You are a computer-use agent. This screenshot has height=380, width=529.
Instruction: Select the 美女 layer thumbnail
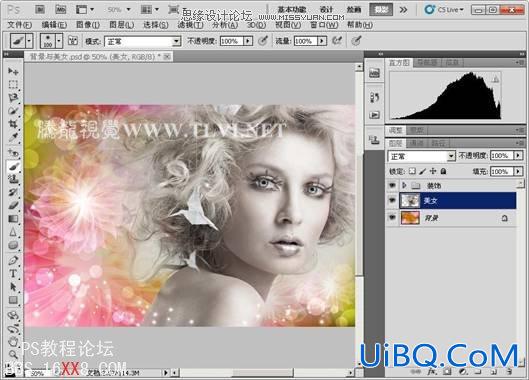410,201
